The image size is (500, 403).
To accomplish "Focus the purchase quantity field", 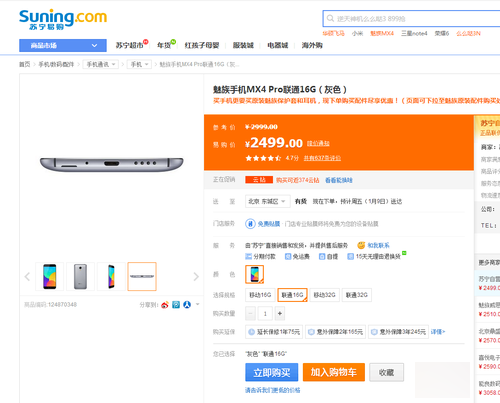I will 265,313.
